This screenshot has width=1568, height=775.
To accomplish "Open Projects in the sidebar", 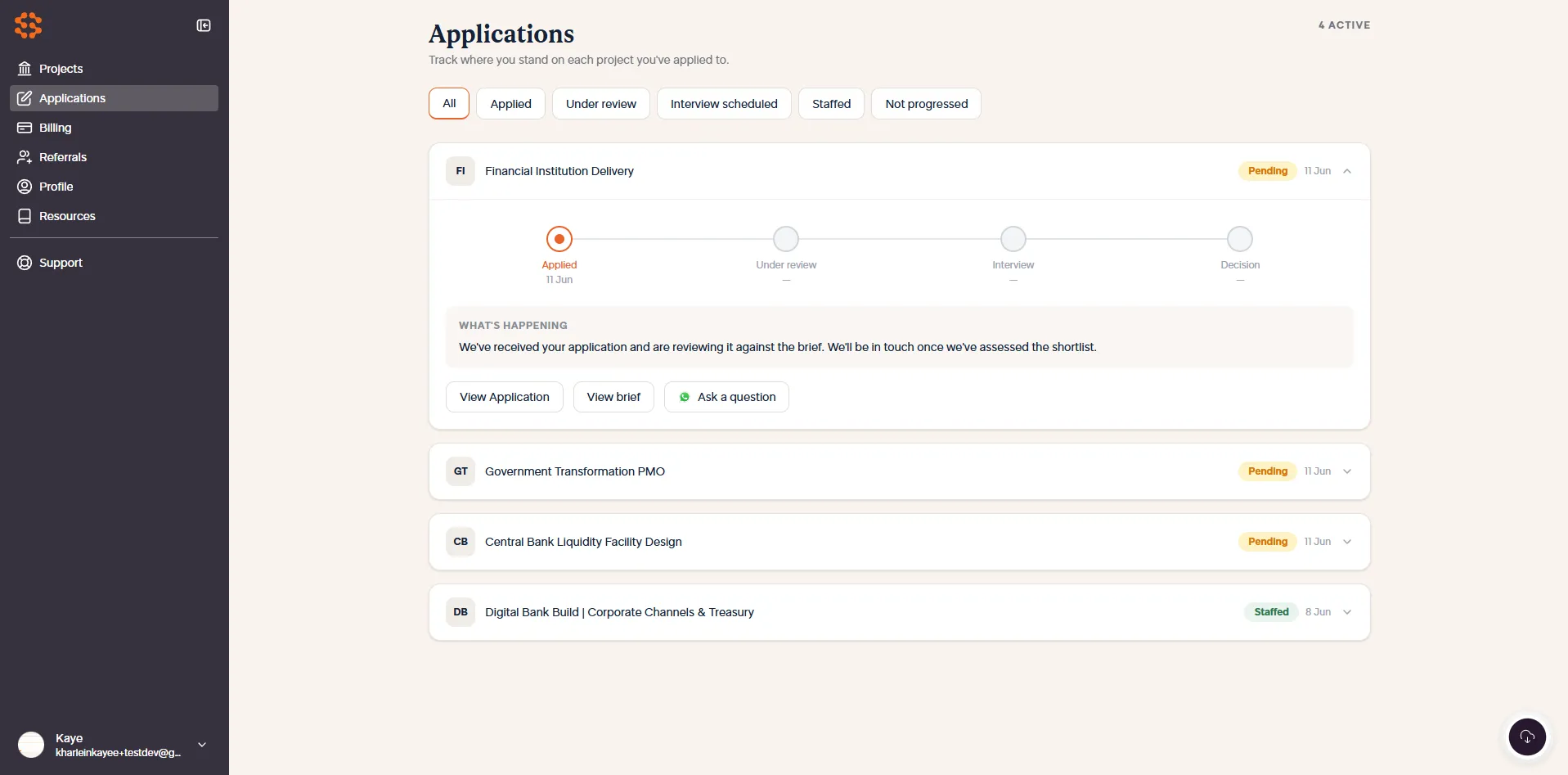I will [x=114, y=69].
